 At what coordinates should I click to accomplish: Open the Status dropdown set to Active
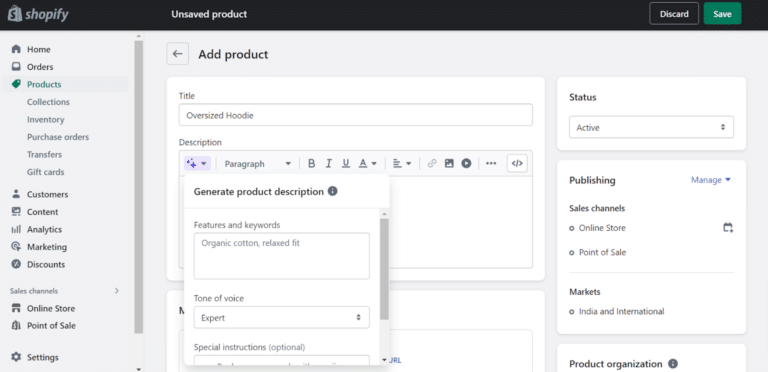coord(651,127)
